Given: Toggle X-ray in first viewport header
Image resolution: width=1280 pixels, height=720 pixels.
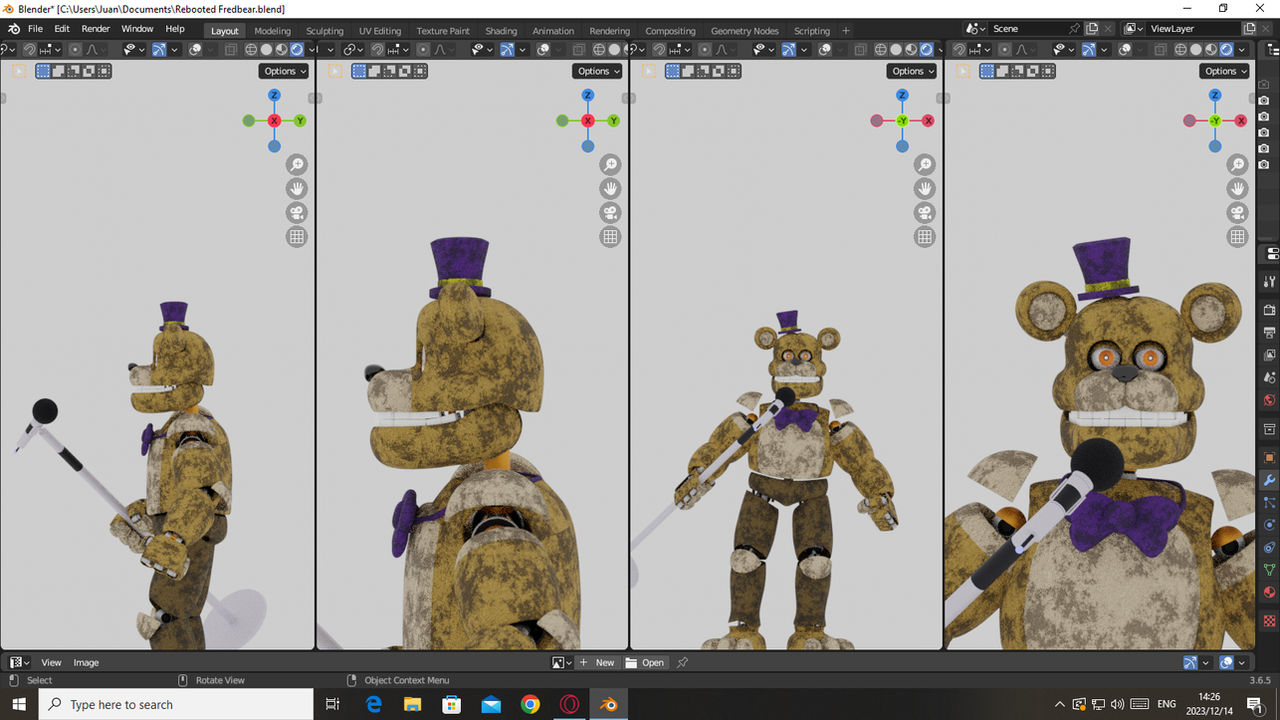Looking at the screenshot, I should click(230, 49).
